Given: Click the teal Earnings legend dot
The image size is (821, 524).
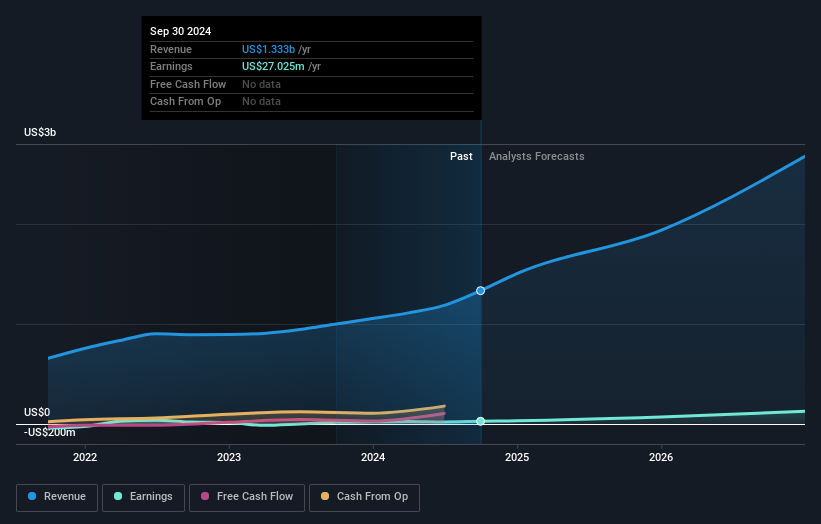Looking at the screenshot, I should point(119,497).
